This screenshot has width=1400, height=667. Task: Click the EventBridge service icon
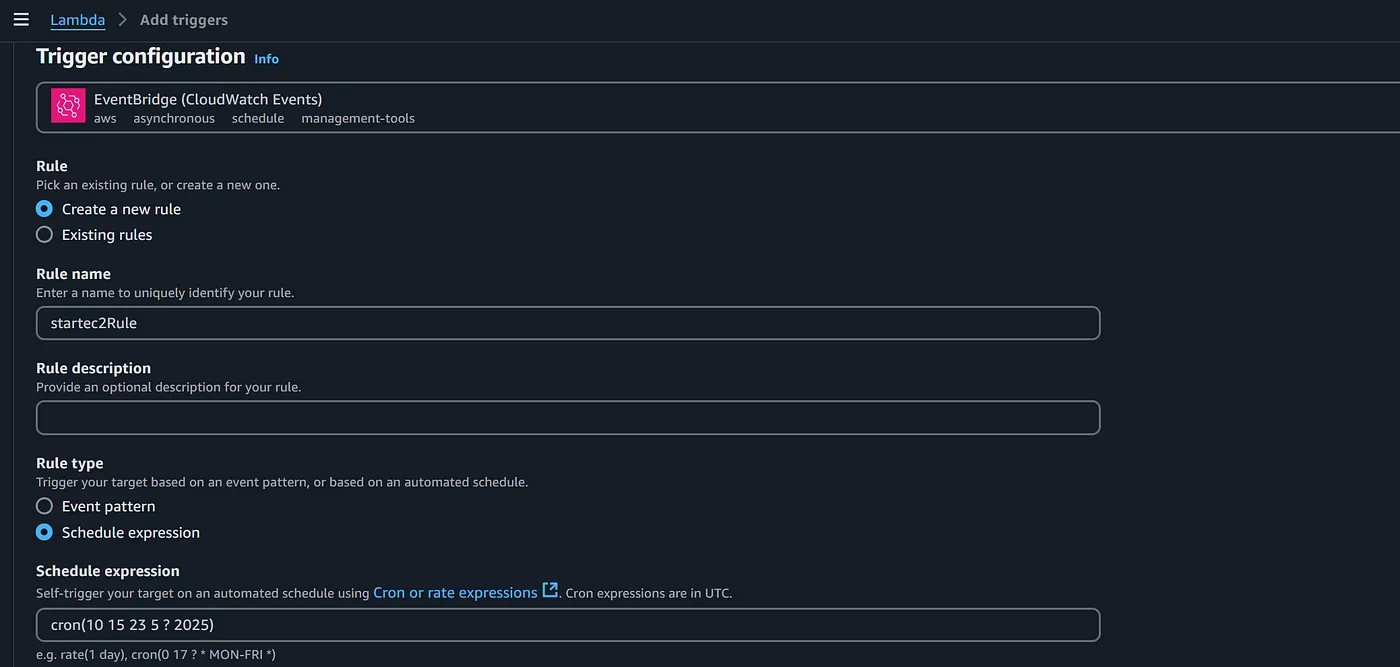(68, 107)
